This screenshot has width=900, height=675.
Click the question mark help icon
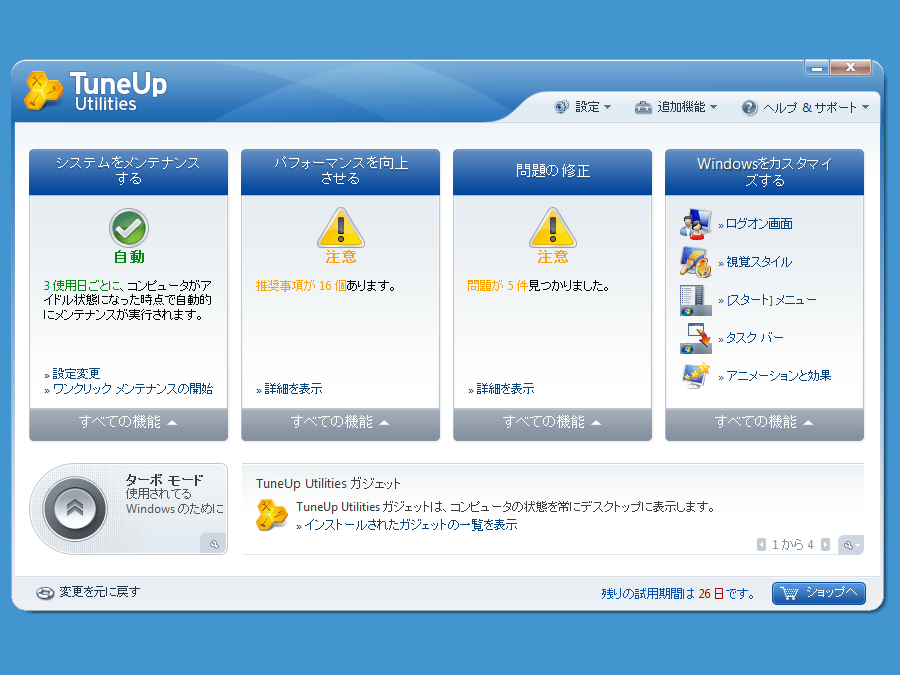tap(749, 107)
